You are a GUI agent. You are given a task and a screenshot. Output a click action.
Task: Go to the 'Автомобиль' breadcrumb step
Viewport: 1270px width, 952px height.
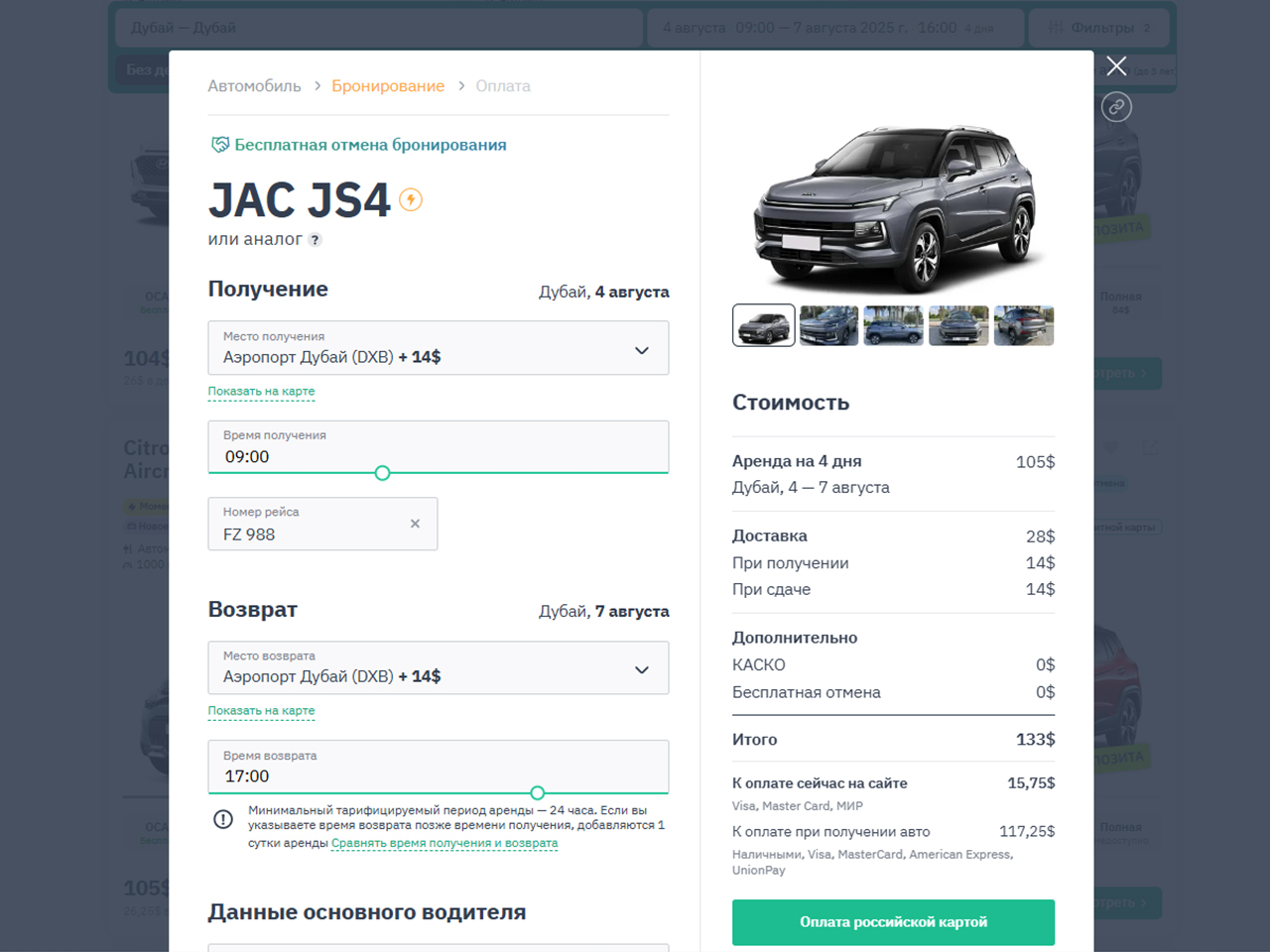tap(254, 86)
